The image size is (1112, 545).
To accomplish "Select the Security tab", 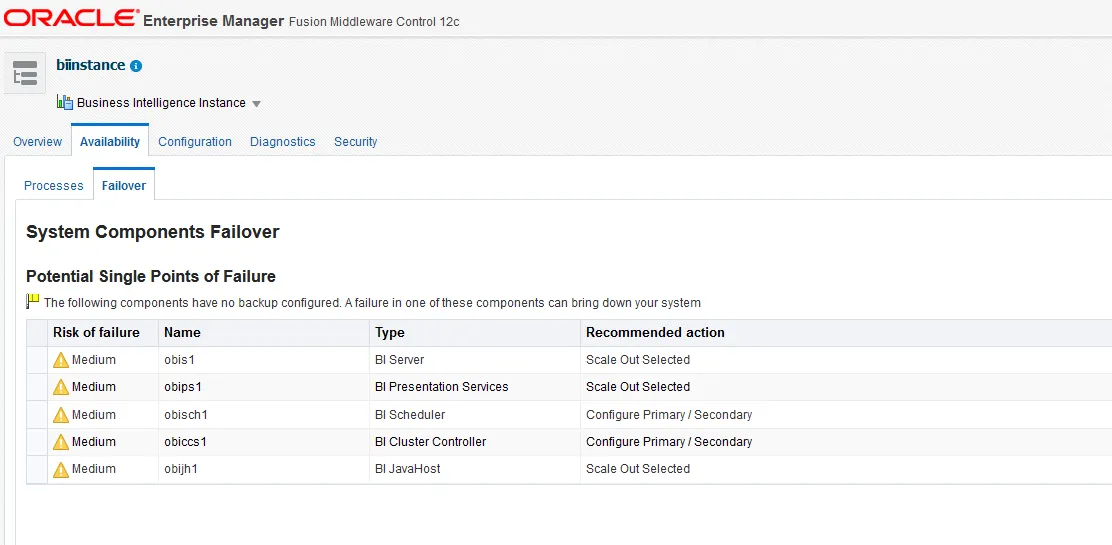I will pyautogui.click(x=355, y=142).
